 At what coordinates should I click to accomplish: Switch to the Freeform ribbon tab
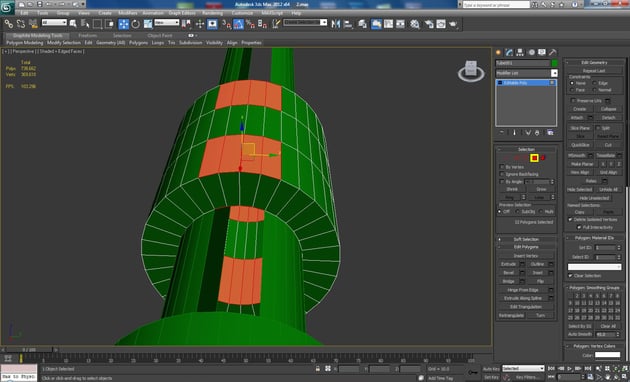pos(87,35)
